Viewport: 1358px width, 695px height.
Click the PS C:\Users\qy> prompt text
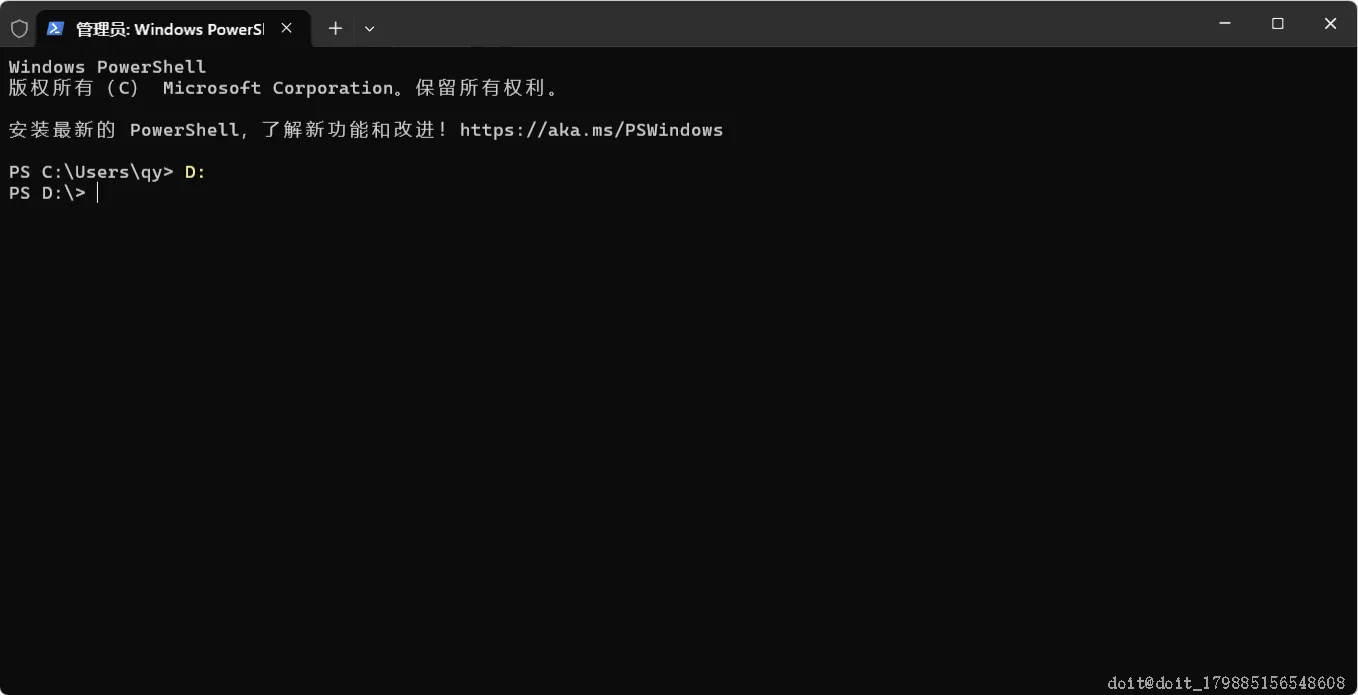coord(91,172)
